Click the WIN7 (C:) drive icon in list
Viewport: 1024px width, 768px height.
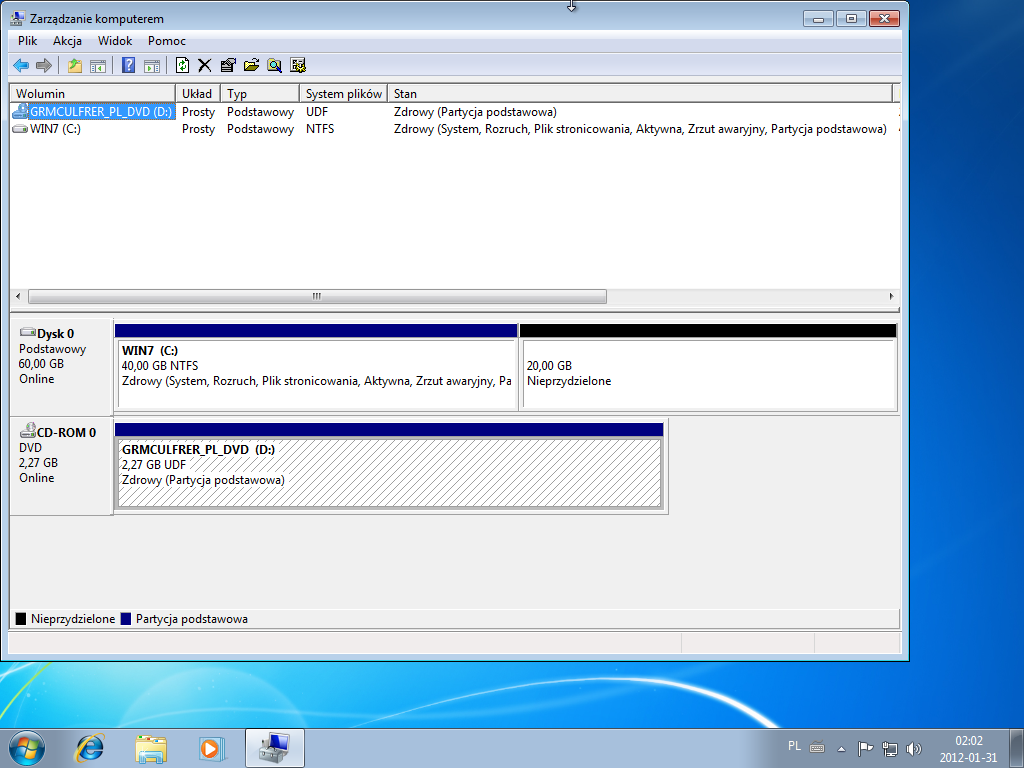(x=20, y=129)
